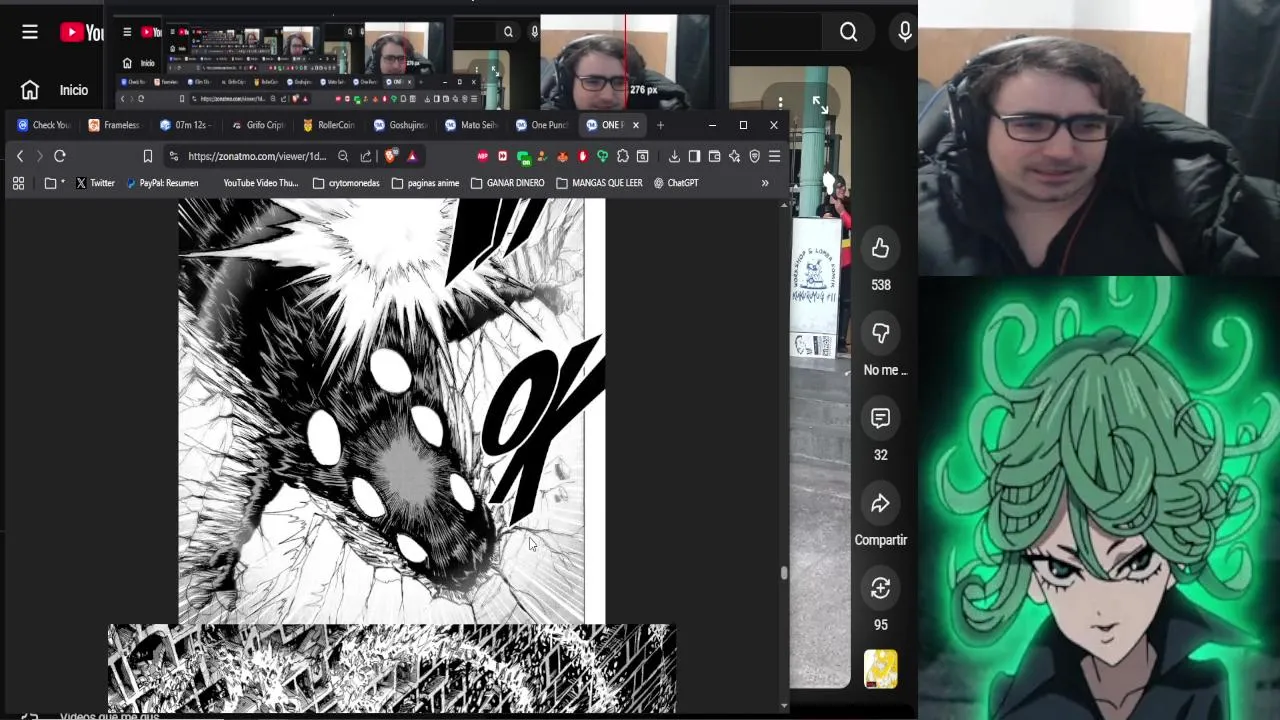The image size is (1280, 720).
Task: Open the extensions puzzle menu
Action: coord(623,156)
